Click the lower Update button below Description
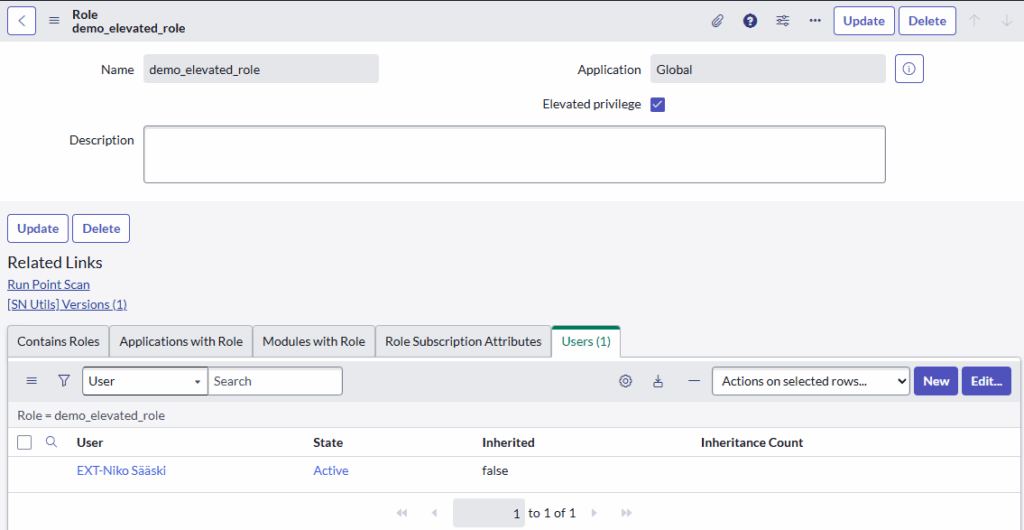Screen dimensions: 1024x530 click(x=38, y=228)
